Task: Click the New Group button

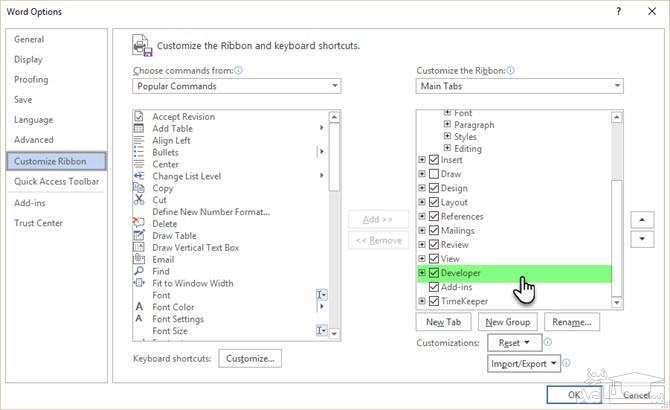Action: (507, 322)
